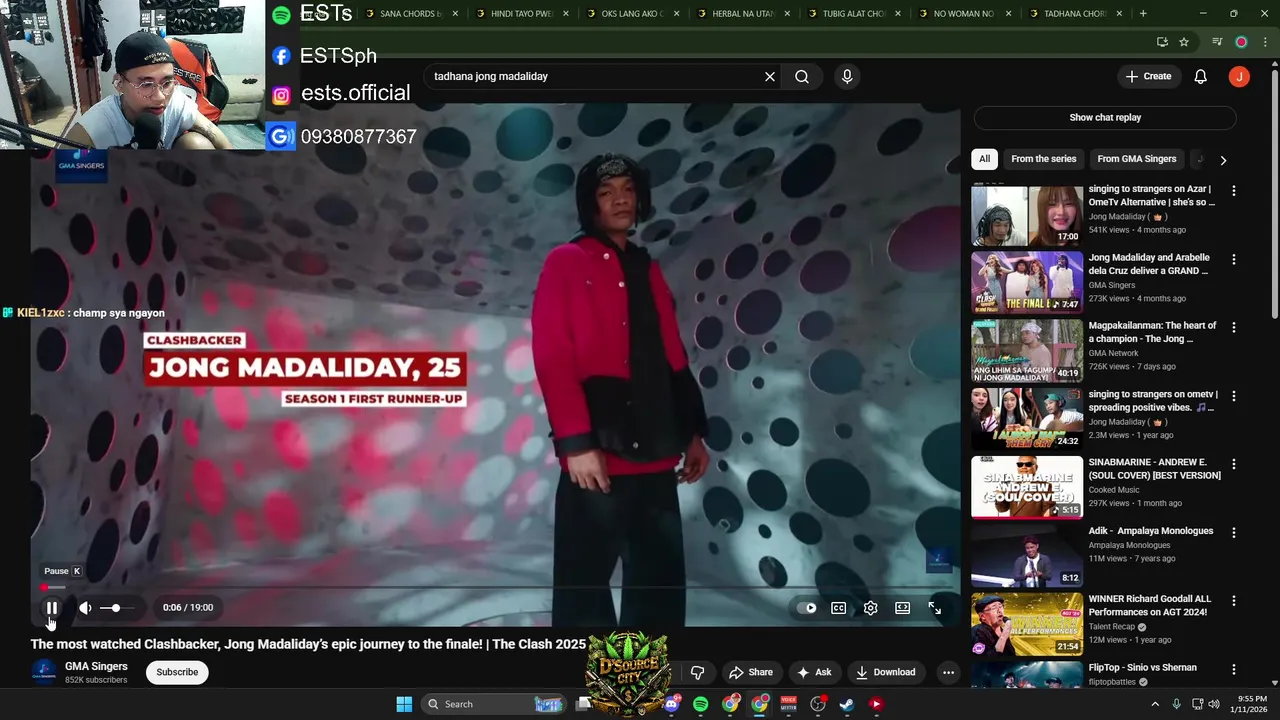The height and width of the screenshot is (720, 1280).
Task: Show more filter chips with the next arrow
Action: pos(1223,160)
